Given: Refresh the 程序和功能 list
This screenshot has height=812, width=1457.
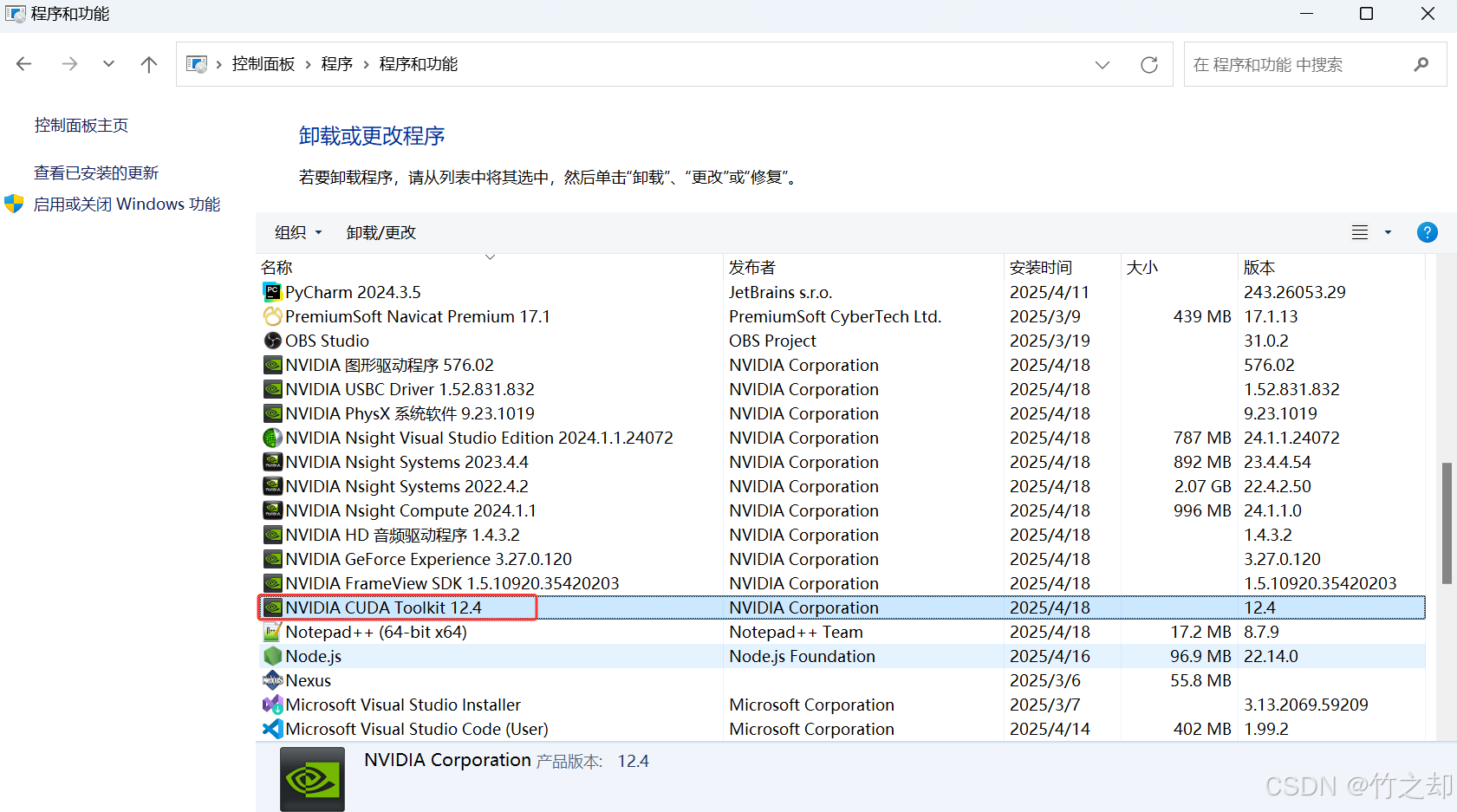Looking at the screenshot, I should click(x=1149, y=64).
